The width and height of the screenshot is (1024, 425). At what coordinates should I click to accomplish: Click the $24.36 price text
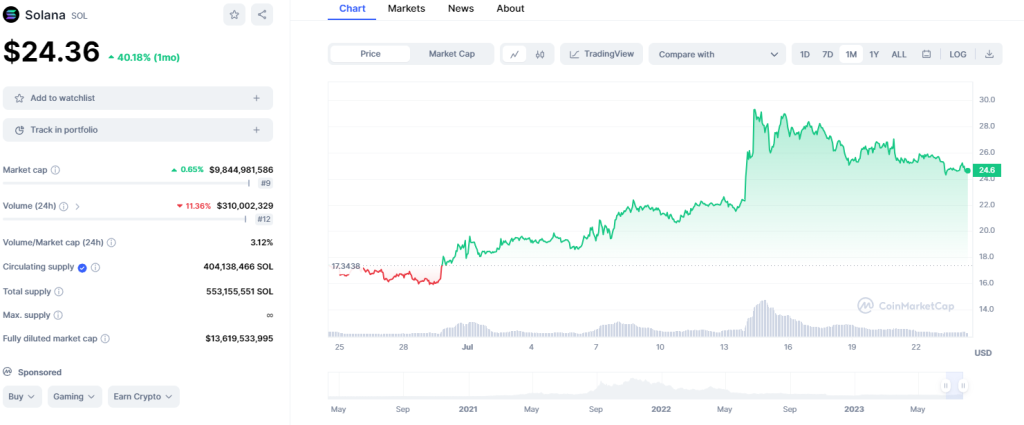[52, 52]
